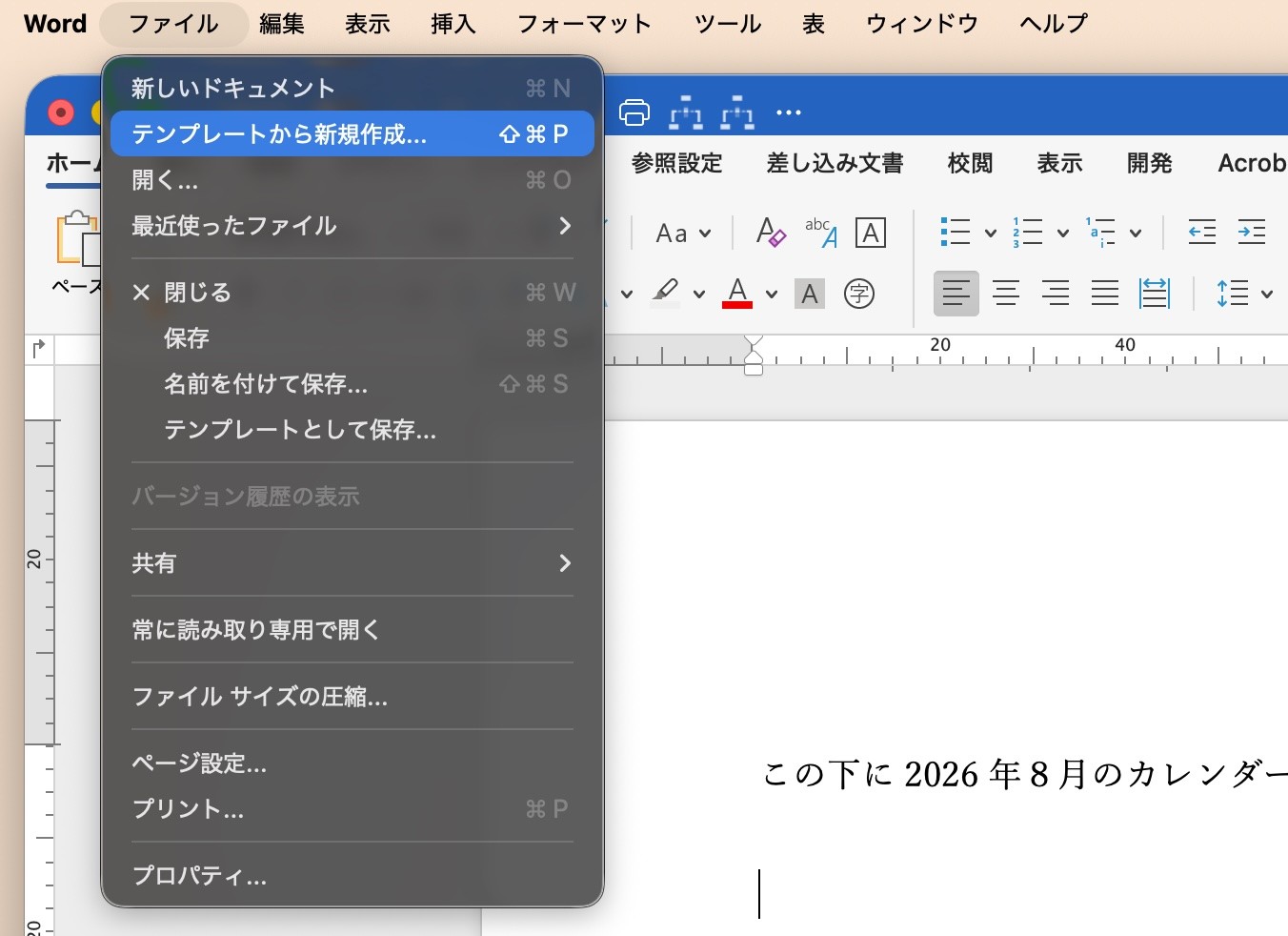Viewport: 1288px width, 936px height.
Task: Click the line spacing icon
Action: tap(1232, 294)
